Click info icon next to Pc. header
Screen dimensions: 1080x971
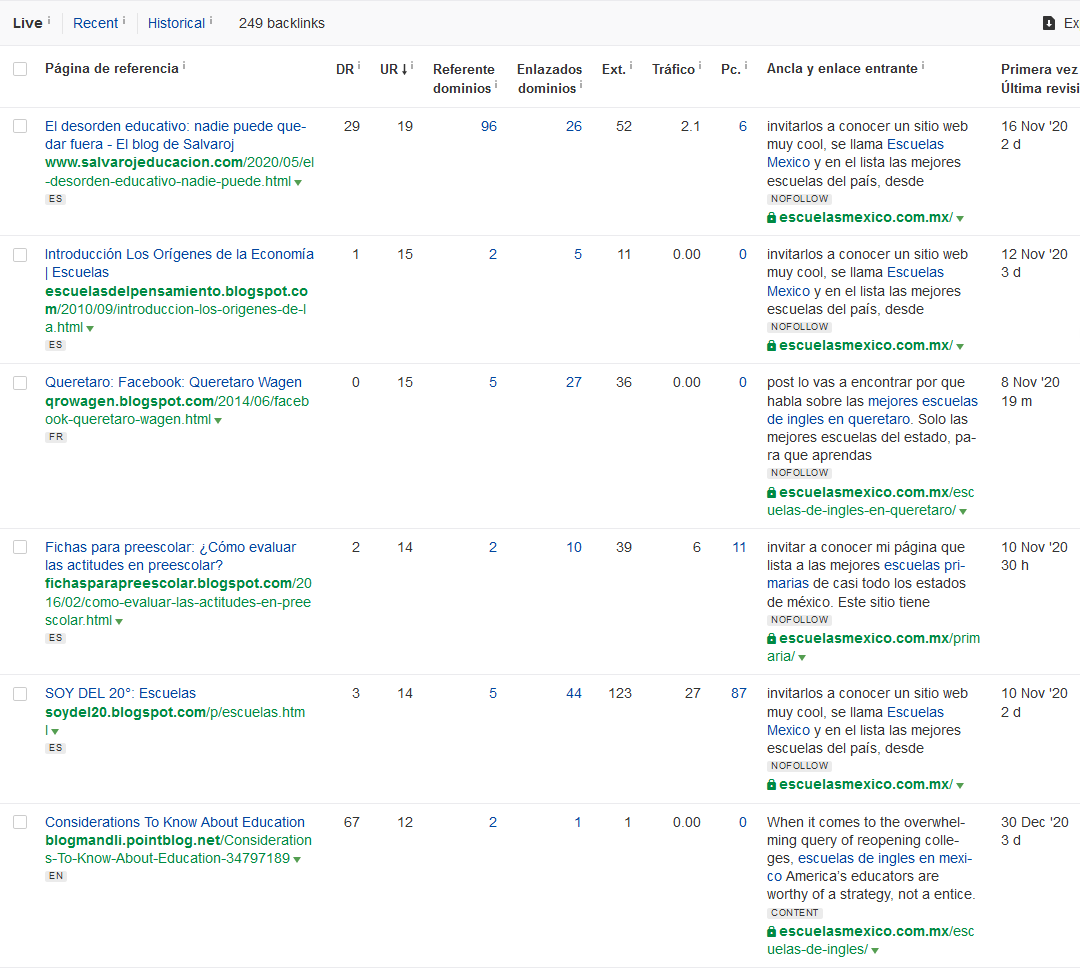pos(746,66)
